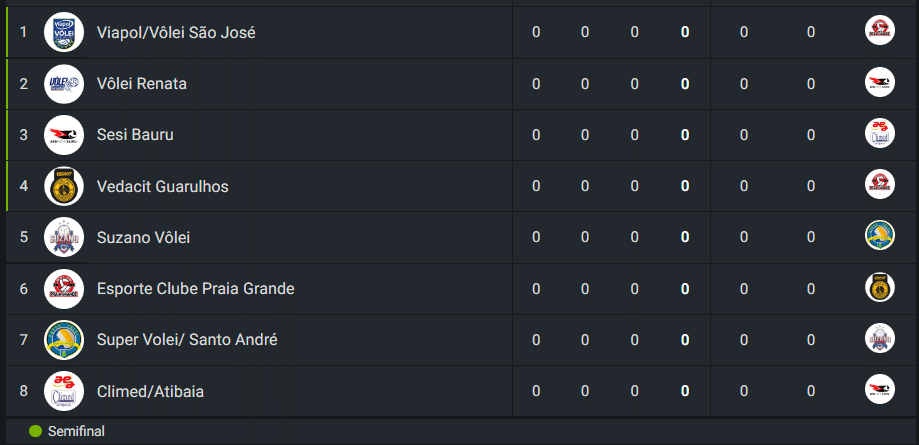Click Esporte Clube Praia Grande logo beside its name
The width and height of the screenshot is (919, 445).
pyautogui.click(x=64, y=289)
